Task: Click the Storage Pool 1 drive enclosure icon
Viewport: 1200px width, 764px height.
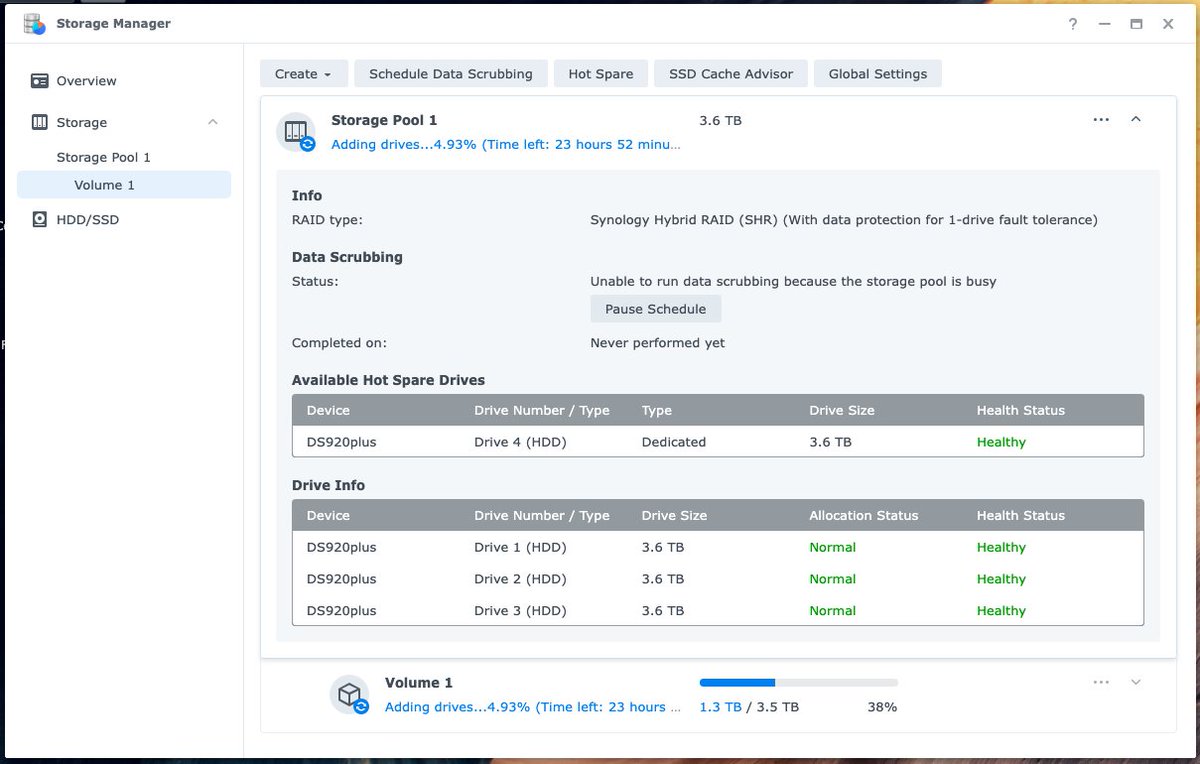Action: pos(294,131)
